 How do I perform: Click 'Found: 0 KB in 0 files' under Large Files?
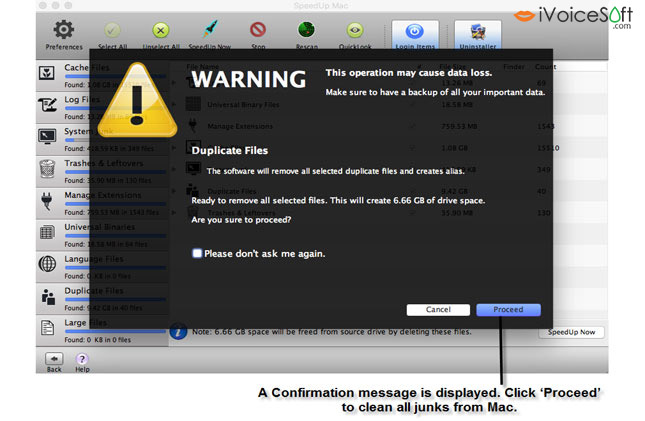(97, 340)
